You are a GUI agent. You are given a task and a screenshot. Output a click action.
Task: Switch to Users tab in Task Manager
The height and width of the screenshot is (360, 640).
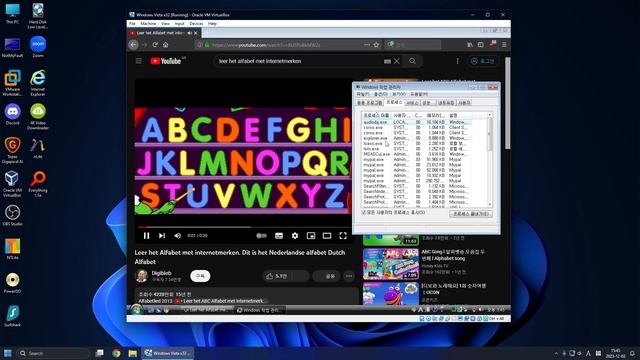[x=464, y=103]
